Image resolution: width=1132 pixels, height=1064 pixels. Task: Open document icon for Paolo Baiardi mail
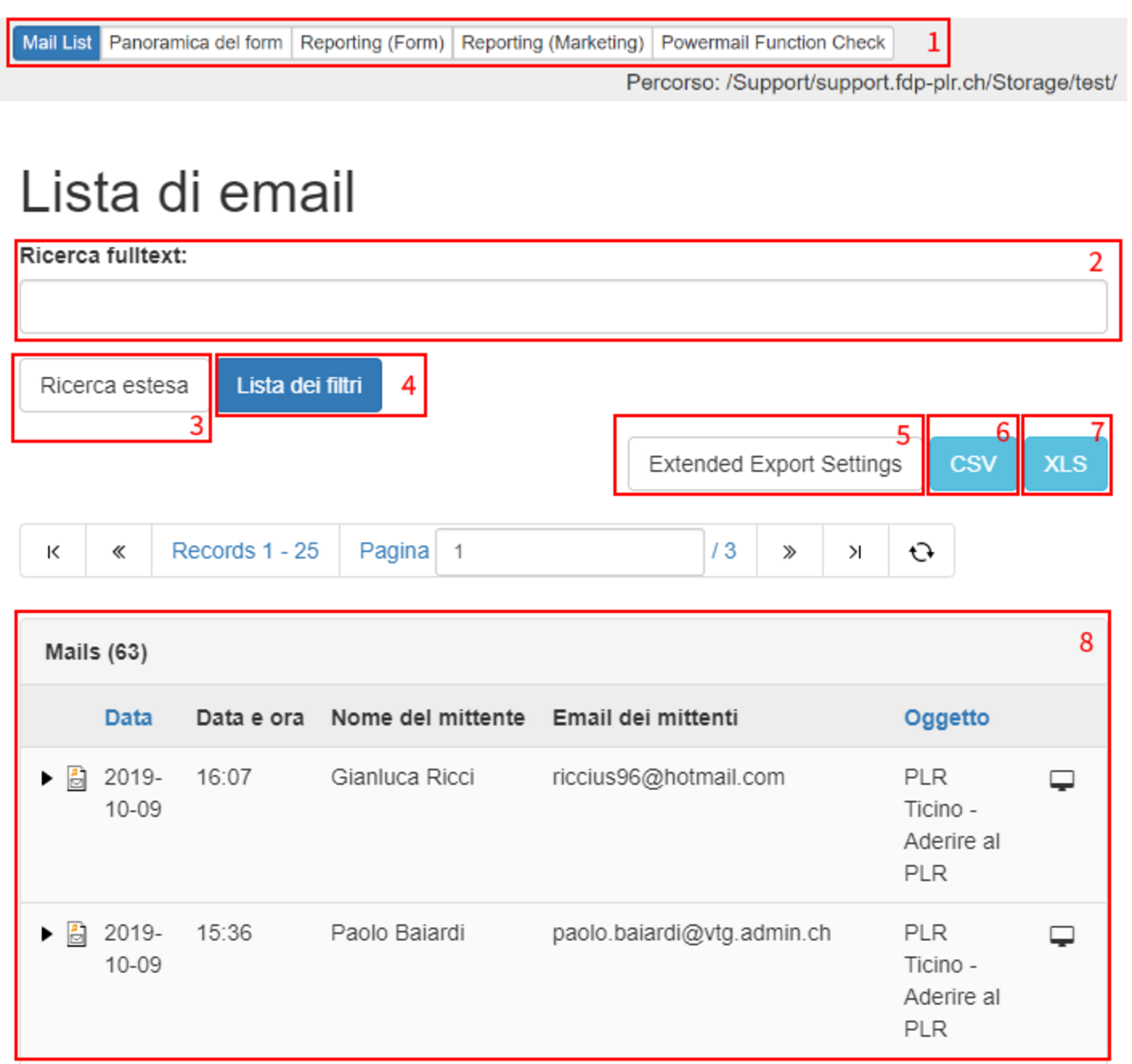click(77, 934)
